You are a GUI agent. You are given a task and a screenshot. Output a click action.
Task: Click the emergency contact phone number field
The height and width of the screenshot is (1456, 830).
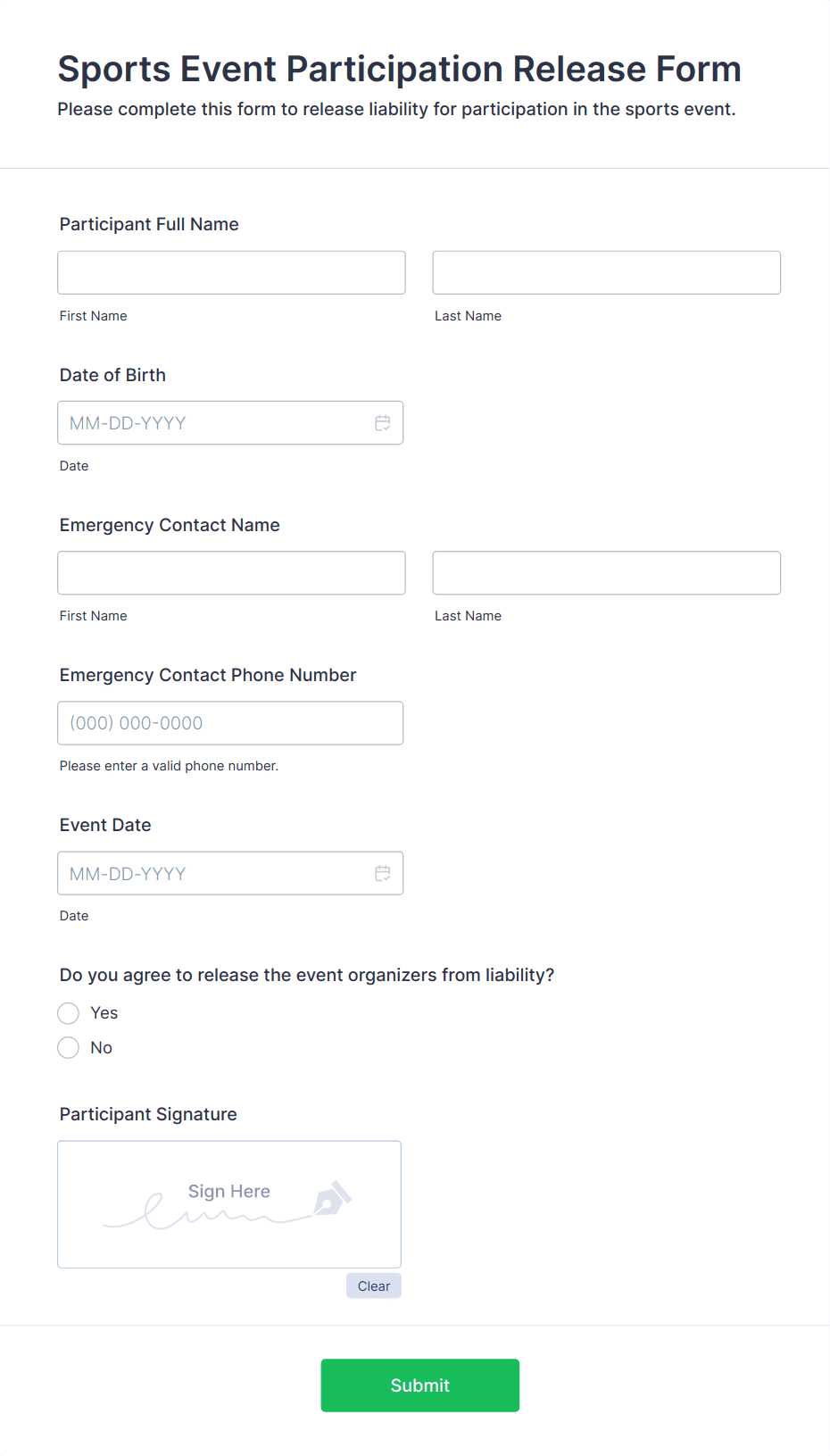point(230,723)
